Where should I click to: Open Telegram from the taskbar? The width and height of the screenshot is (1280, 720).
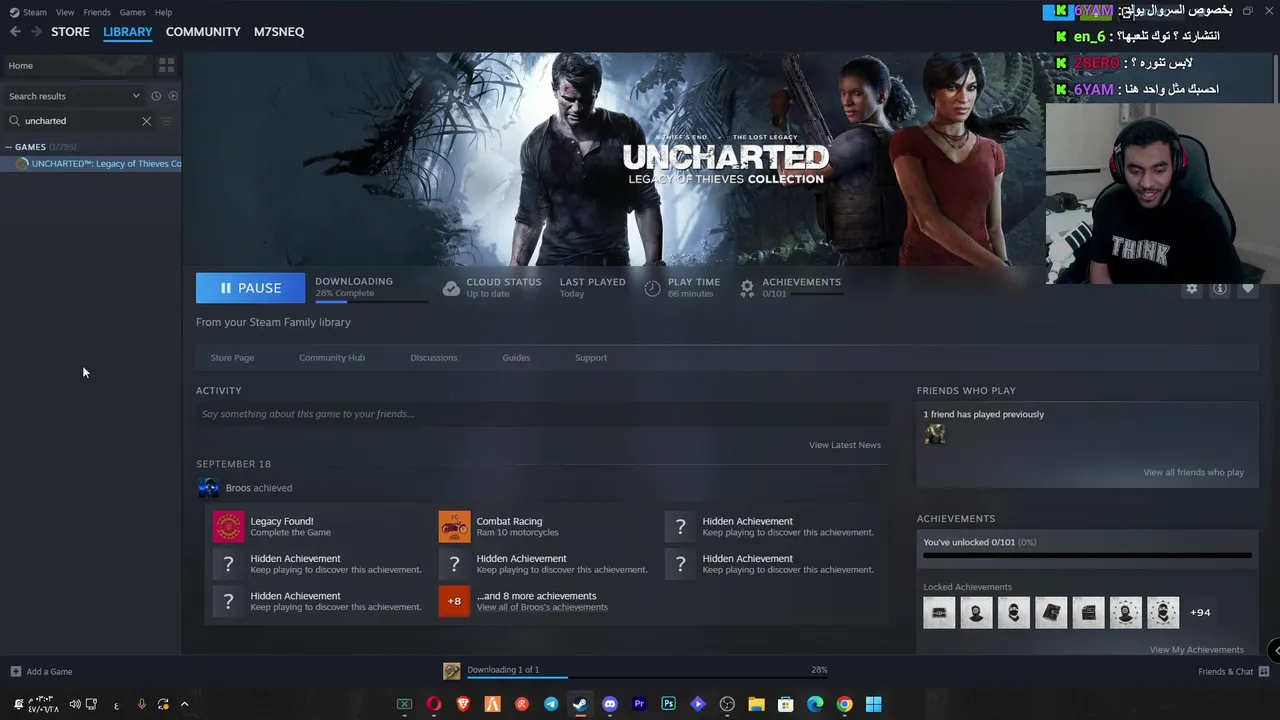coord(551,704)
